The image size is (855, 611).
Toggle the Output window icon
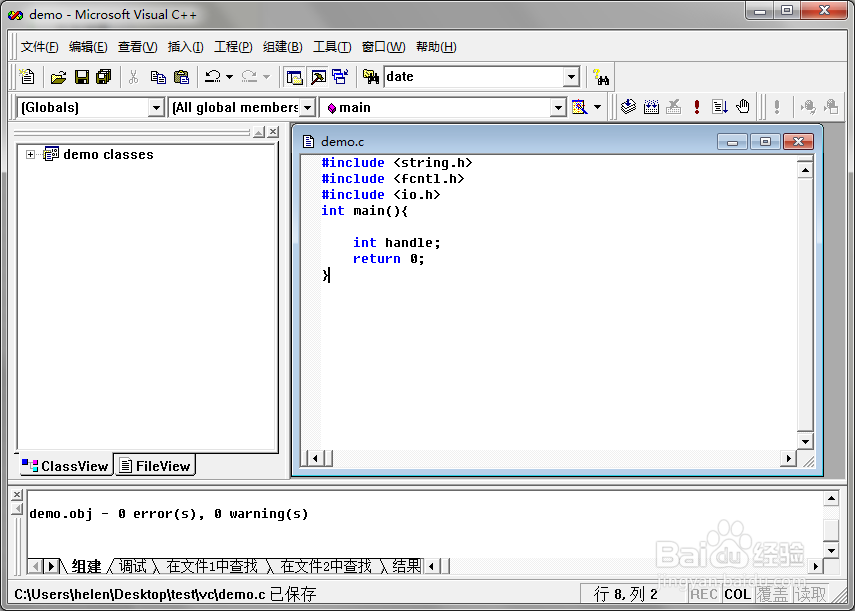(x=318, y=77)
